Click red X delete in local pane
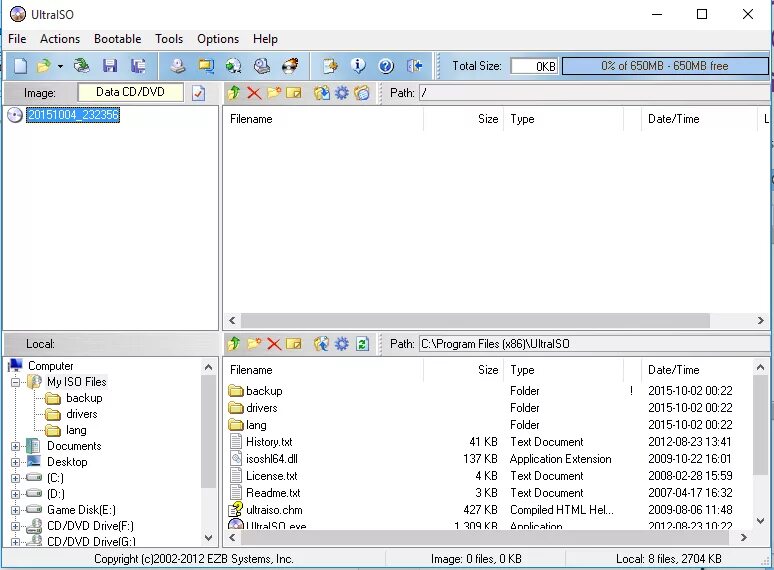Image resolution: width=774 pixels, height=570 pixels. 274,343
